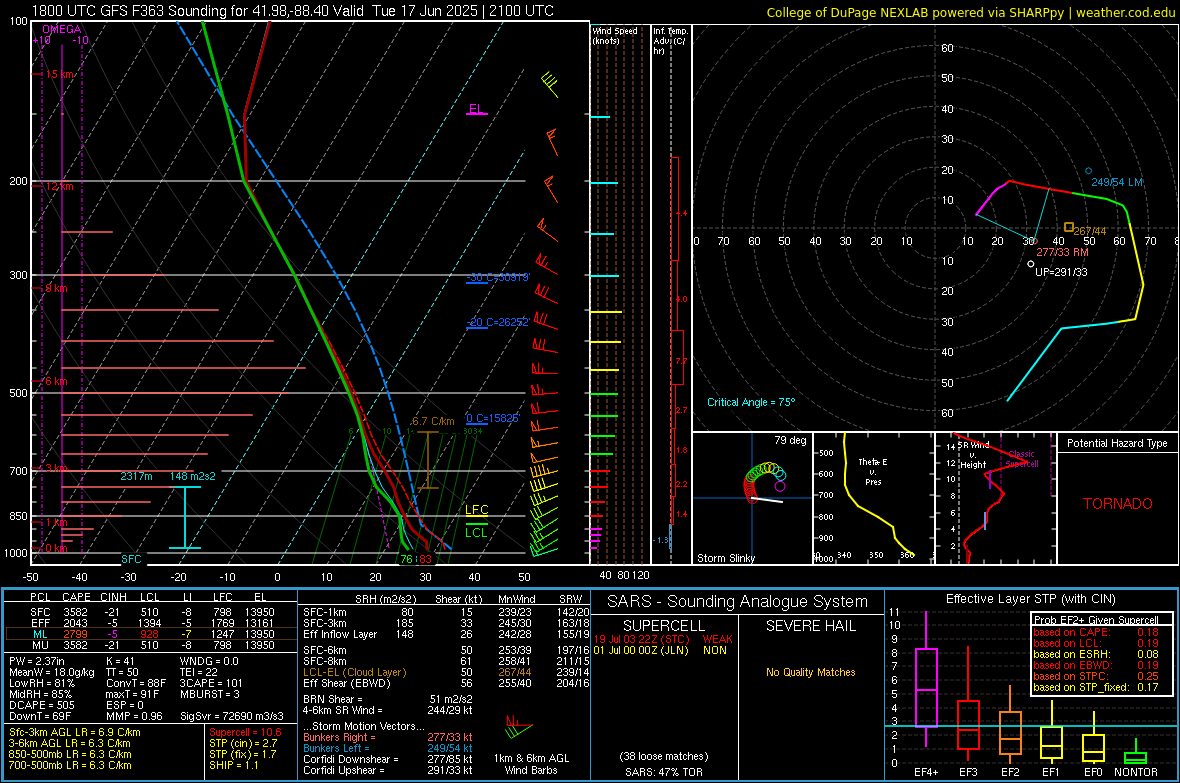Click the 1km & 6km AGL wind barbs glyph

(x=518, y=727)
